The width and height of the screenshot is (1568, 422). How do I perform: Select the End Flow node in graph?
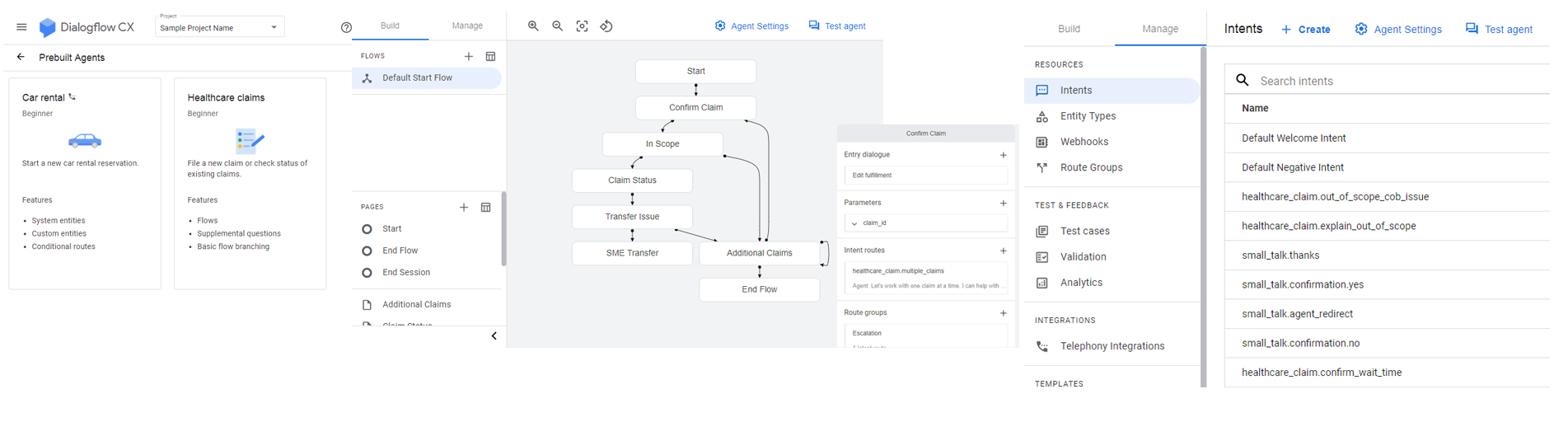tap(759, 289)
